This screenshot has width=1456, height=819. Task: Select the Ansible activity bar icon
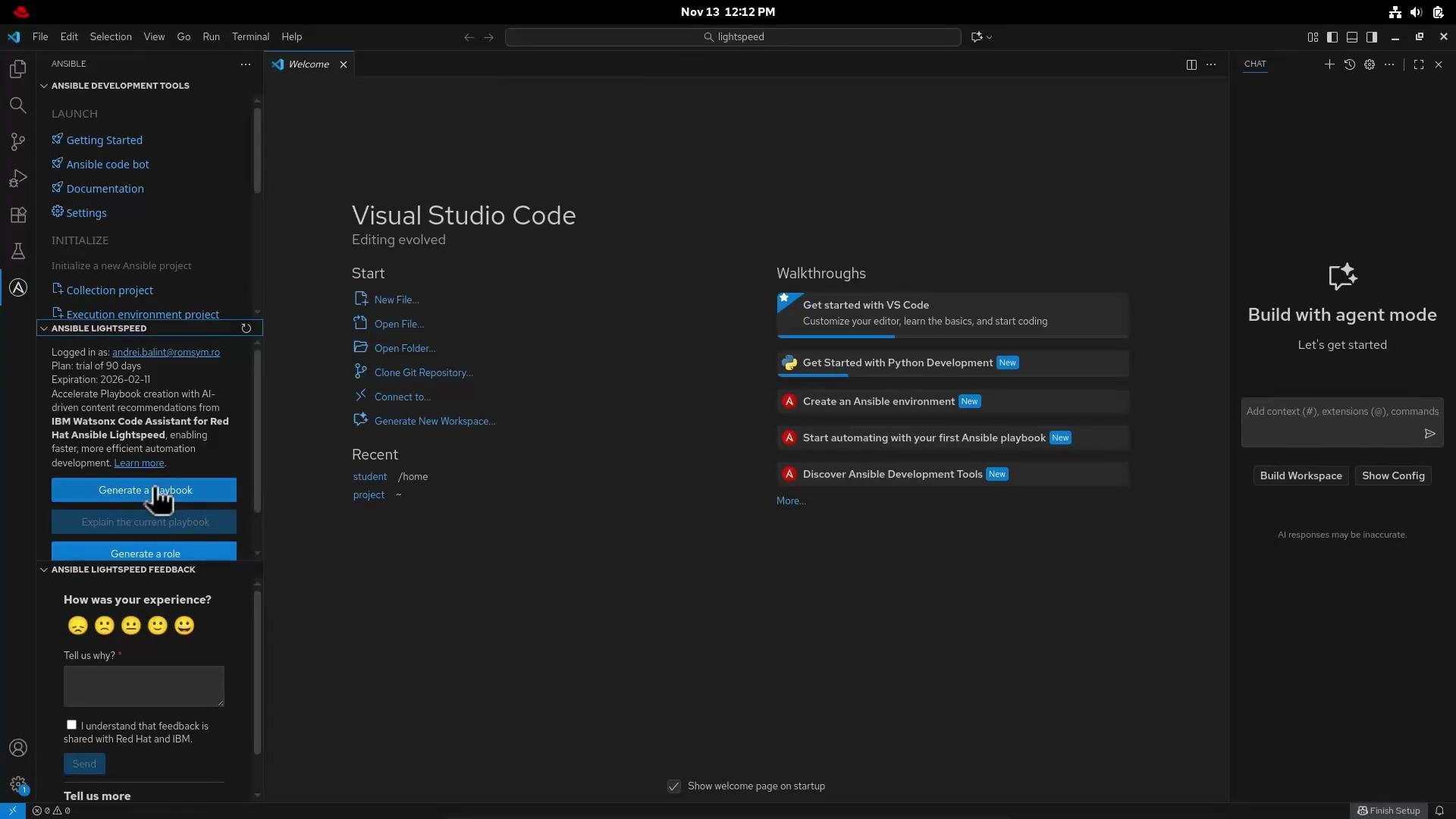pos(18,287)
